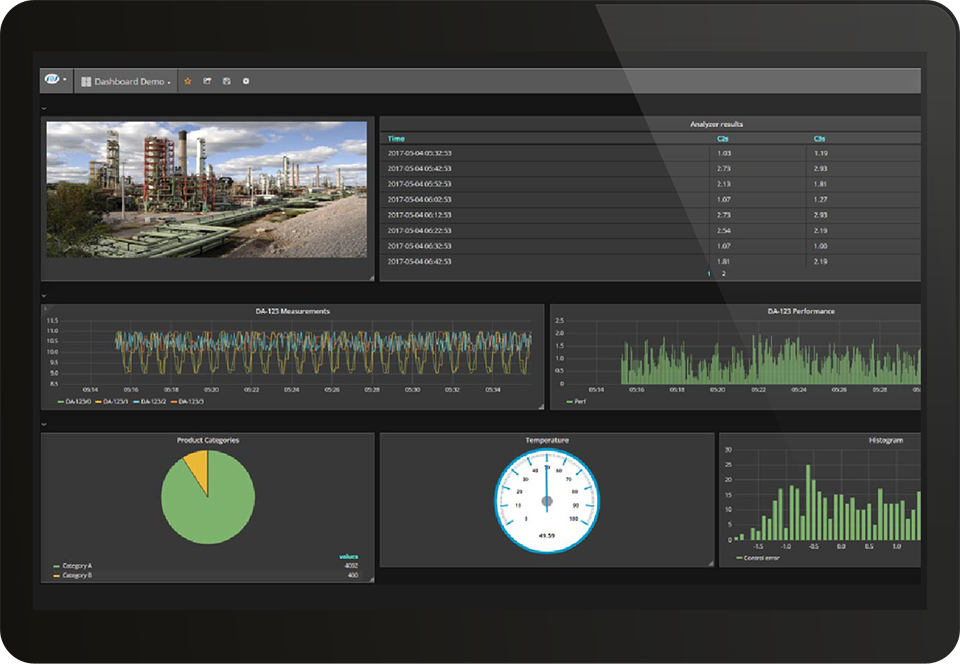Screen dimensions: 960x664
Task: Sort table by Time column header
Action: [x=397, y=138]
